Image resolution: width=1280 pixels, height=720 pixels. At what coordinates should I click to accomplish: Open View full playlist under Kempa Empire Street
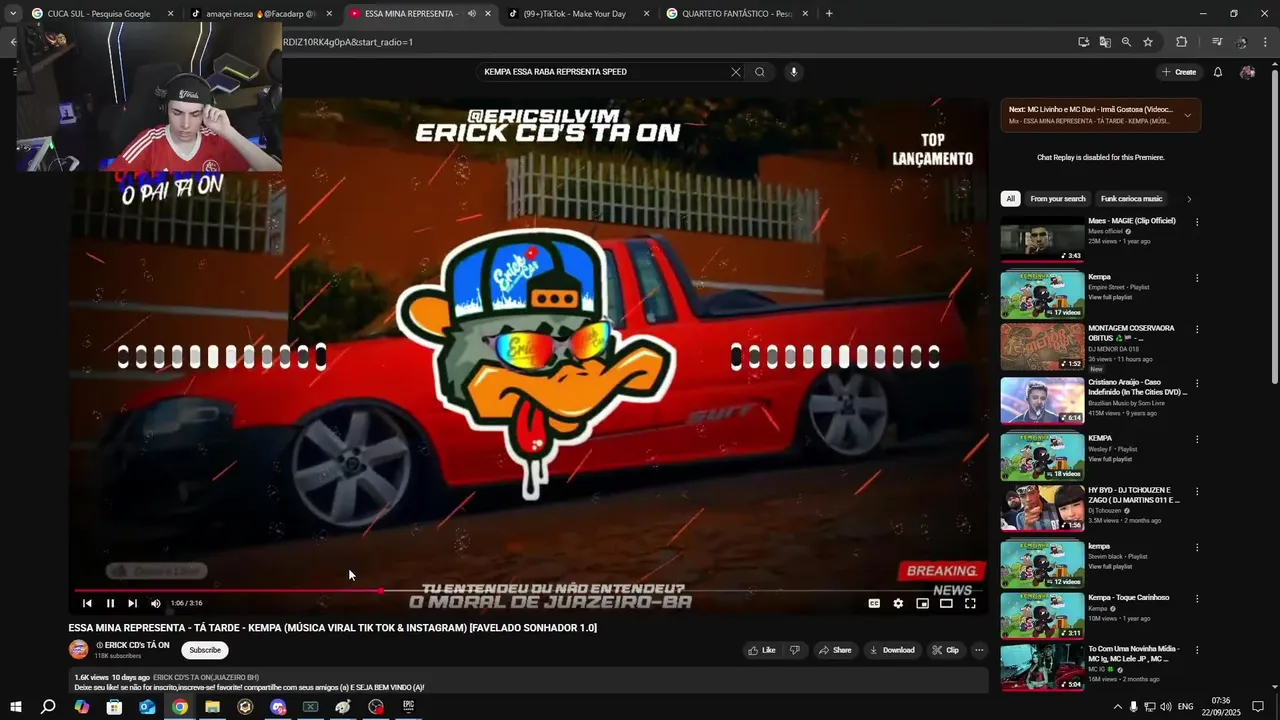pyautogui.click(x=1110, y=297)
